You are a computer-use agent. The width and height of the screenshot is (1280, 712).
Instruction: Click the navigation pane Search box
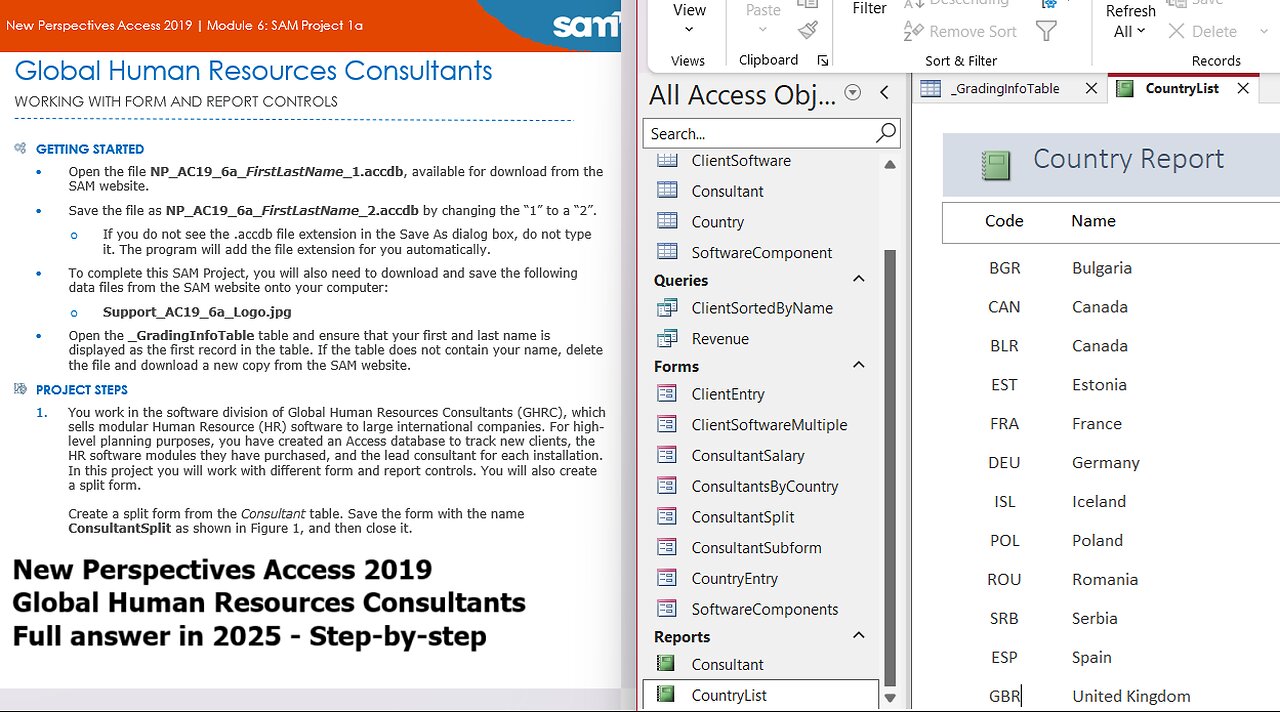point(760,133)
